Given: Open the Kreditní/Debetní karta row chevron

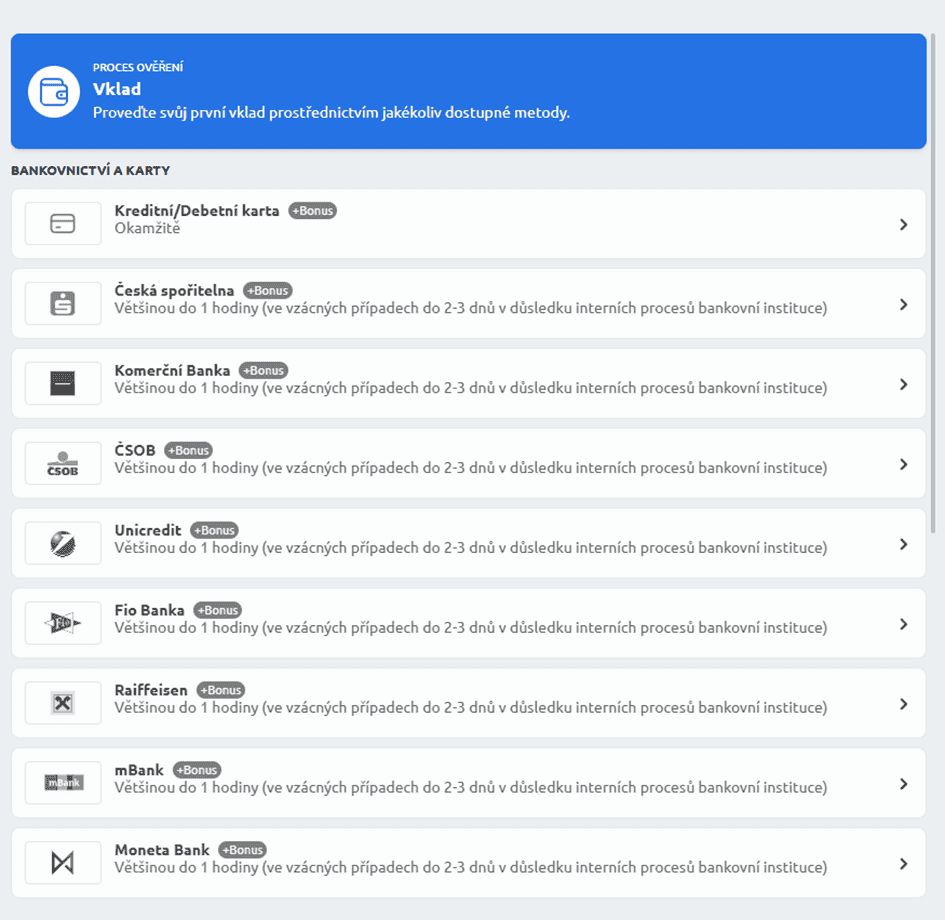Looking at the screenshot, I should [x=903, y=224].
